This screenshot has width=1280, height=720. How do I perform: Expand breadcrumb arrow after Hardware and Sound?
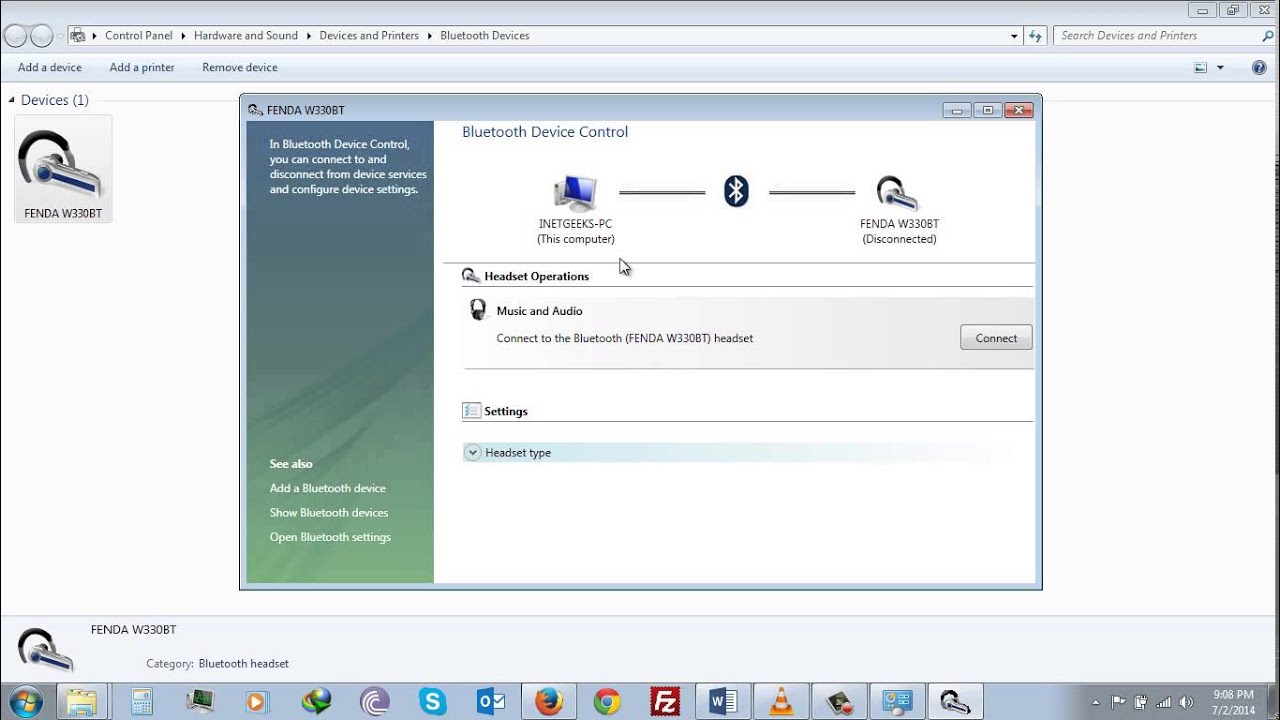[309, 35]
